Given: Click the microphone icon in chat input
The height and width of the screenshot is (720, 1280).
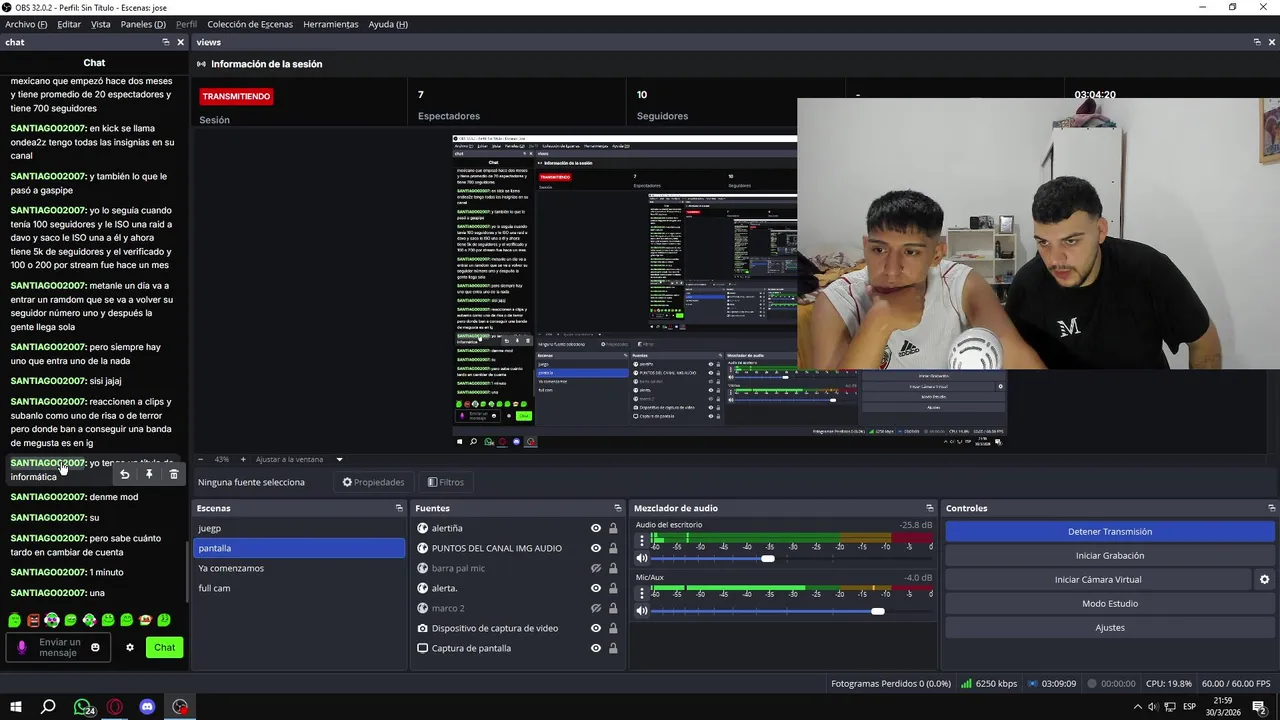Looking at the screenshot, I should [x=22, y=648].
